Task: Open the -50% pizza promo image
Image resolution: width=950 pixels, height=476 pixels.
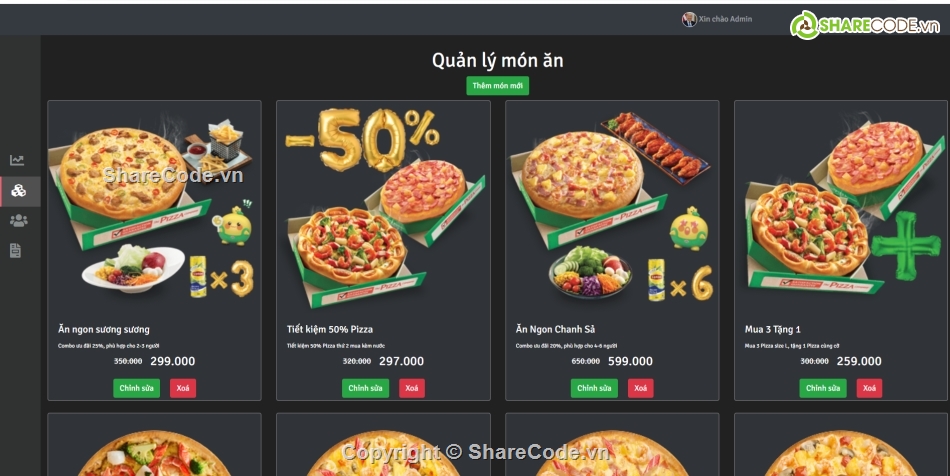Action: (x=384, y=208)
